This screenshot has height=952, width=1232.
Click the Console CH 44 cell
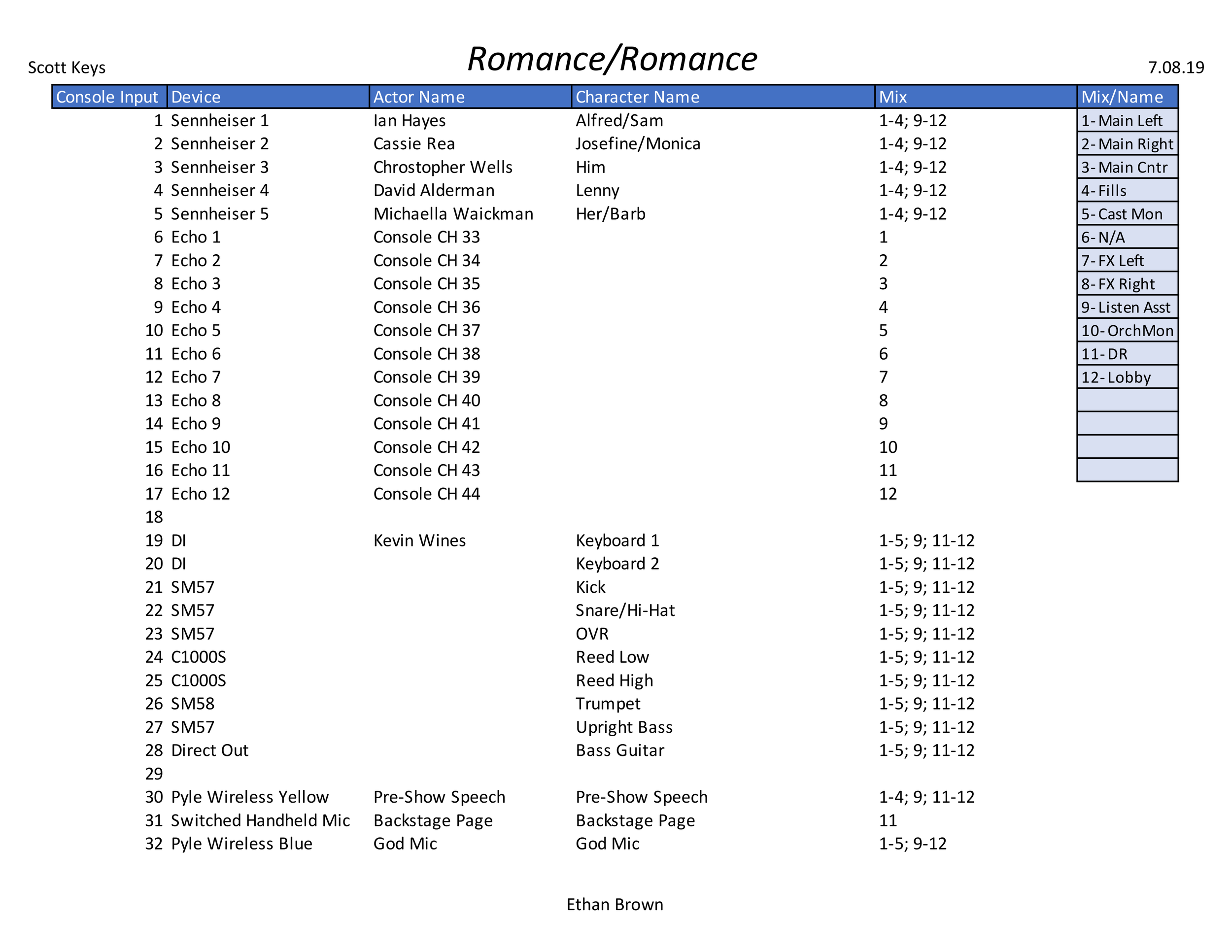[426, 493]
